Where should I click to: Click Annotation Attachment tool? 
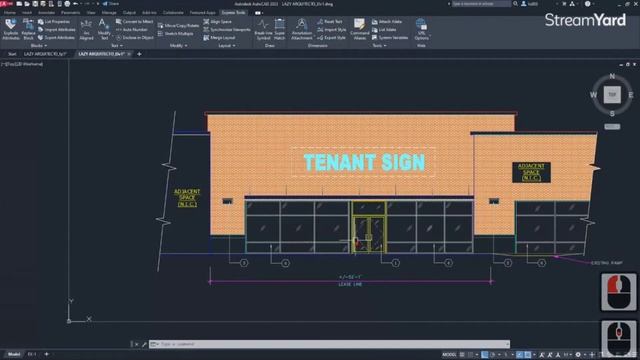click(302, 29)
